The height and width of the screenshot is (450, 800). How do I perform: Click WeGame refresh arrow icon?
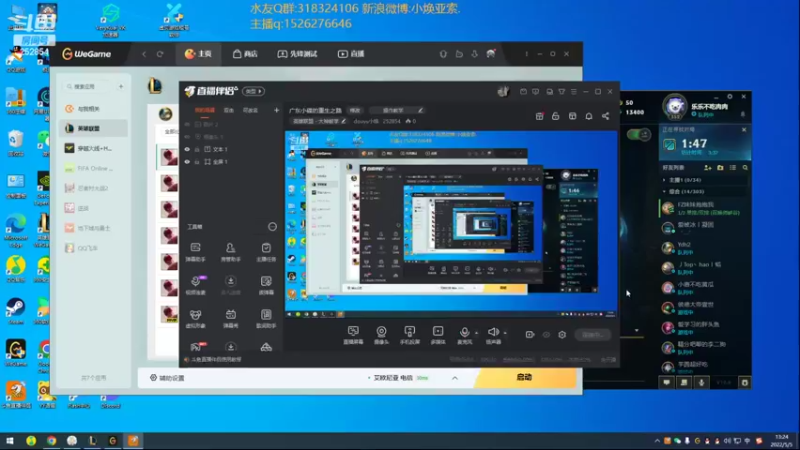(160, 54)
